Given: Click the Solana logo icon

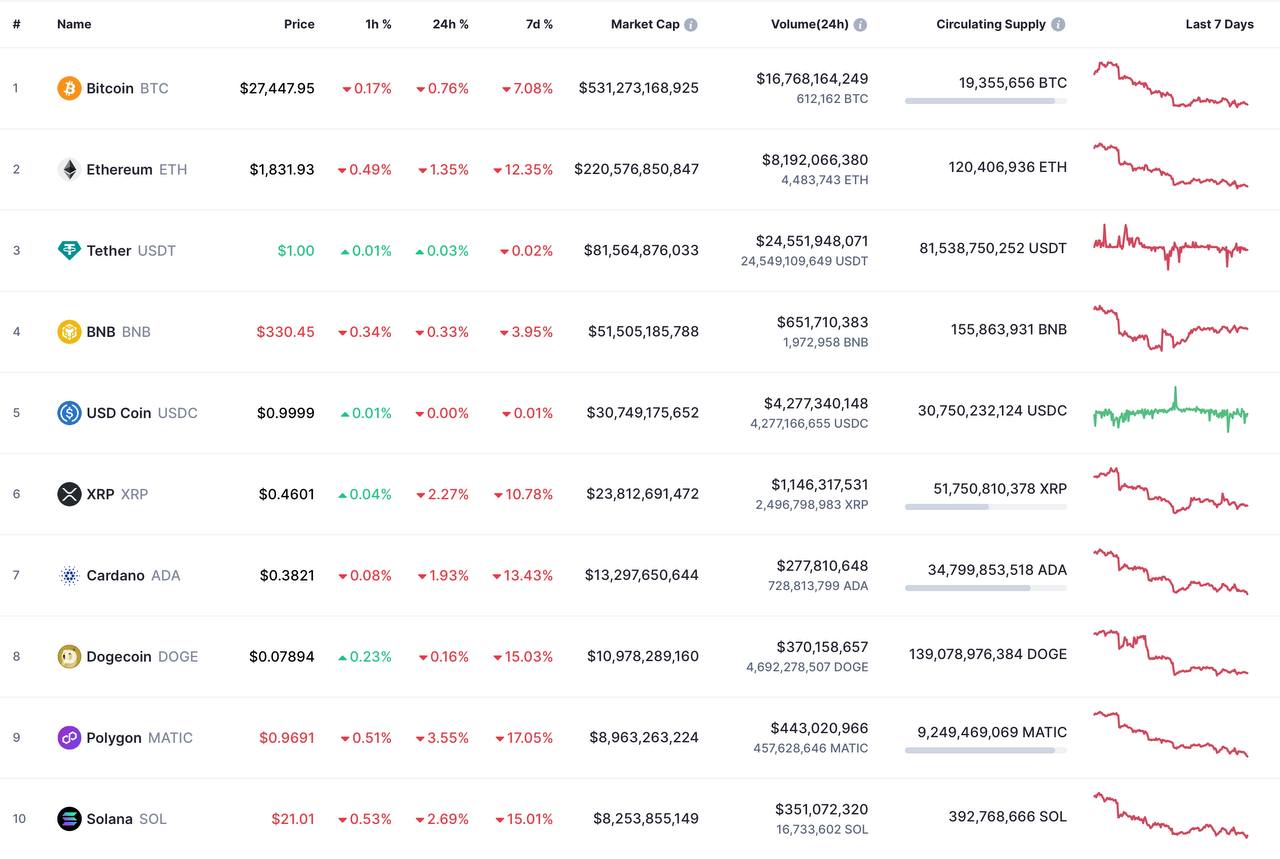Looking at the screenshot, I should pyautogui.click(x=69, y=819).
